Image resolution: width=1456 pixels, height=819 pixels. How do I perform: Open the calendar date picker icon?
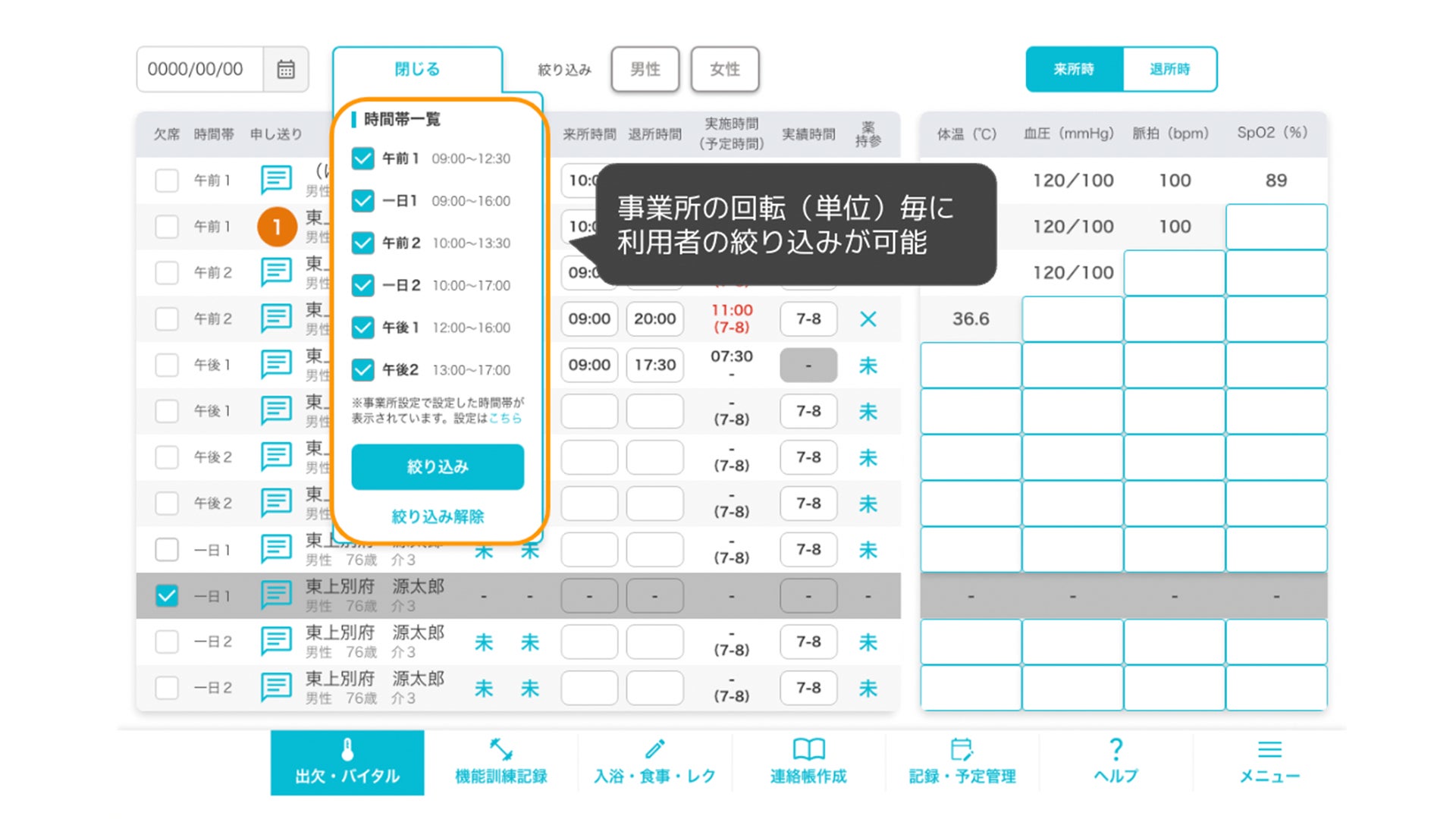coord(286,69)
